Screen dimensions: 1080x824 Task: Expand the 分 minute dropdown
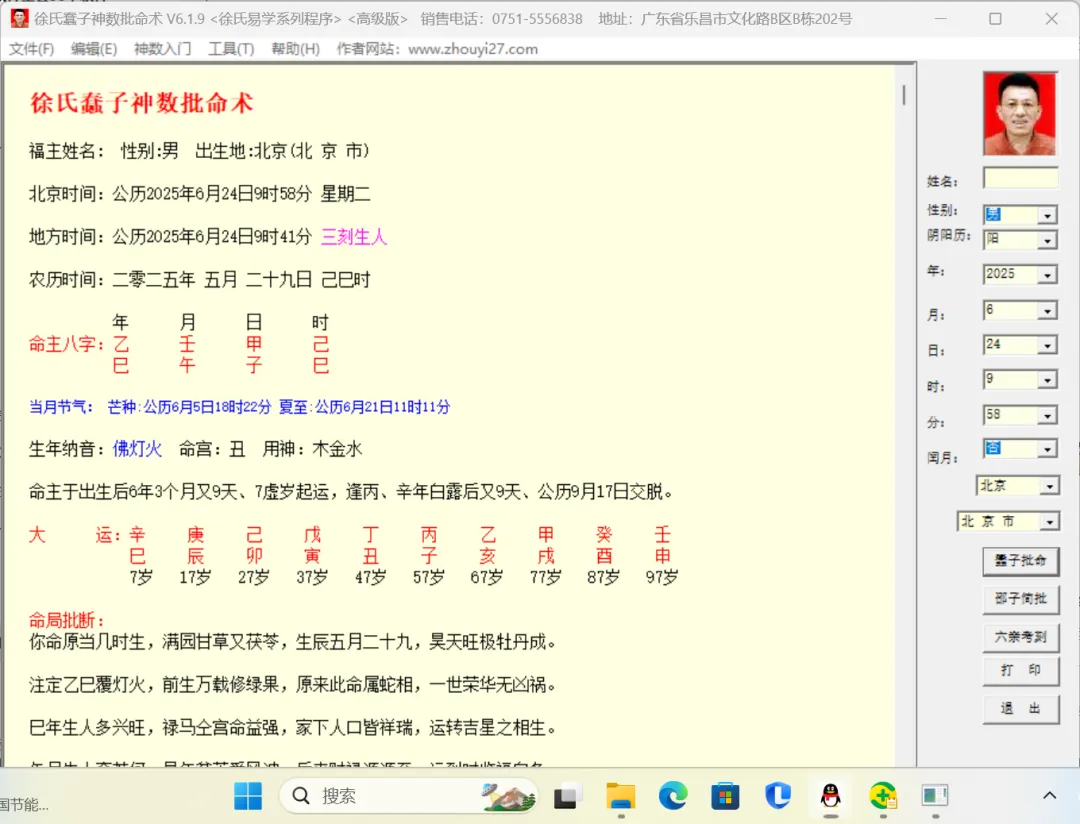(1047, 415)
